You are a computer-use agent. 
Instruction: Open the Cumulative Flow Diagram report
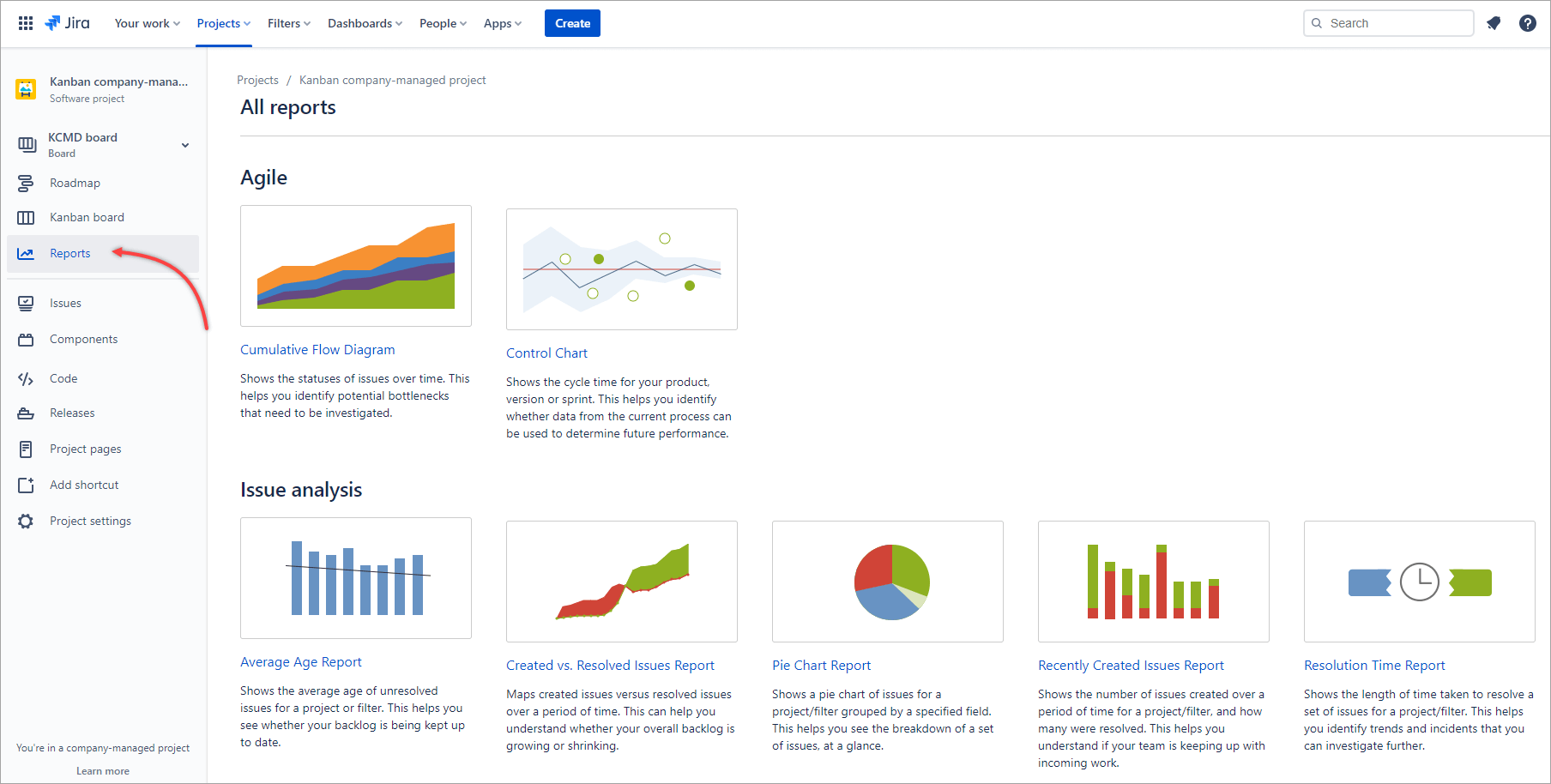click(317, 349)
